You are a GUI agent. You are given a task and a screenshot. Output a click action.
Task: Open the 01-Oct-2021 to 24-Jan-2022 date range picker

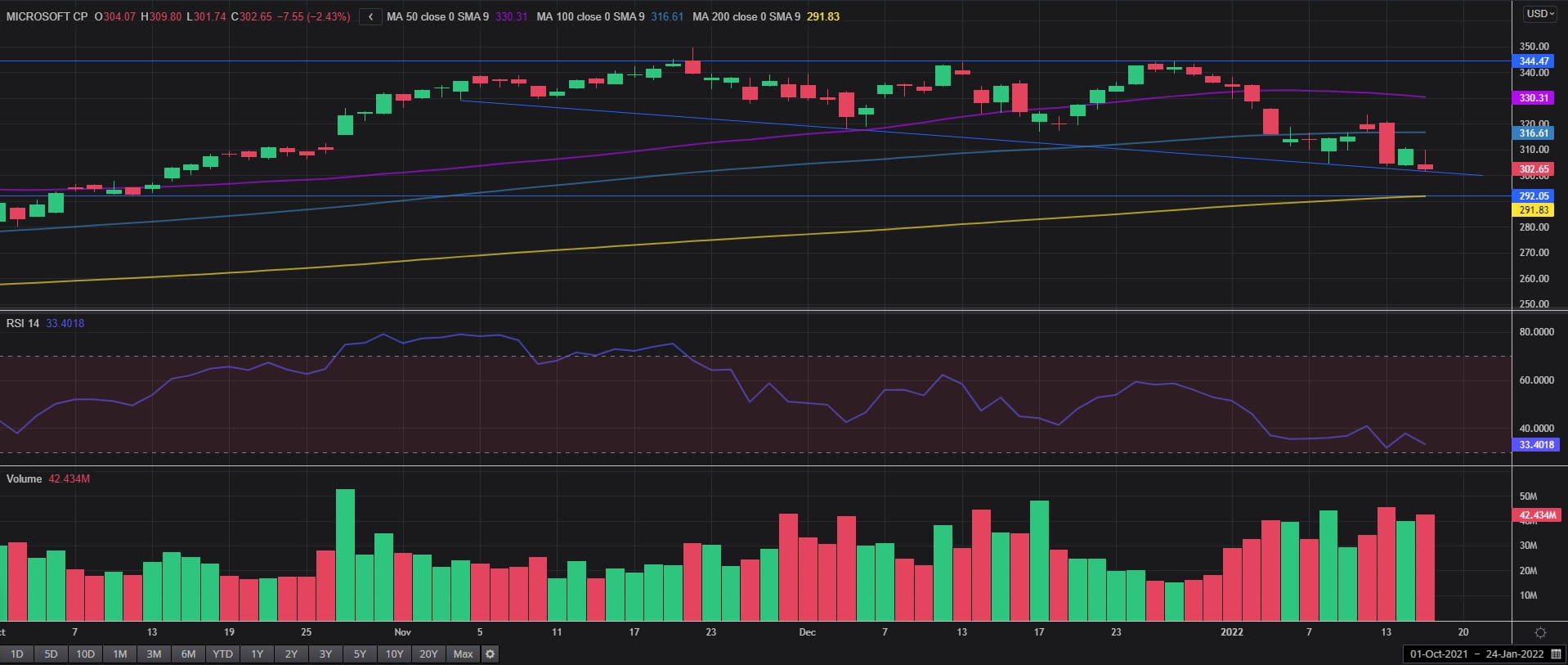click(1476, 654)
